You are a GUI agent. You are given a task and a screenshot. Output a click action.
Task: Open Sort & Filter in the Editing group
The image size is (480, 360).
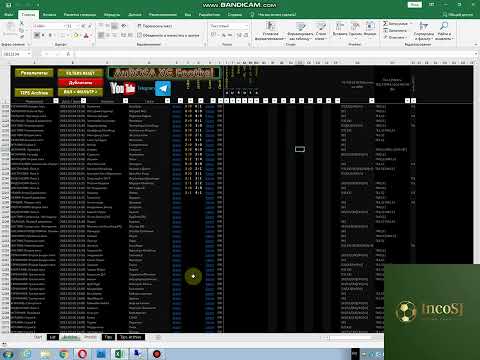pyautogui.click(x=424, y=31)
